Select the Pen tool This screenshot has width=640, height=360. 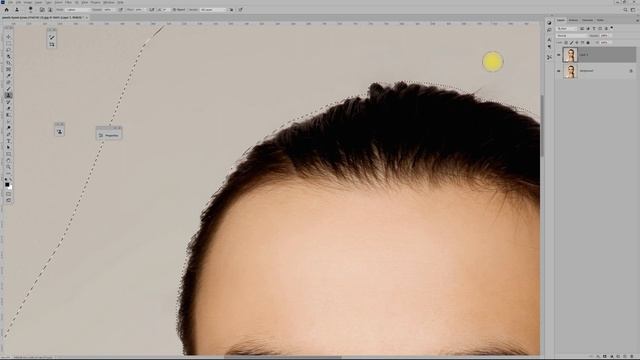9,134
